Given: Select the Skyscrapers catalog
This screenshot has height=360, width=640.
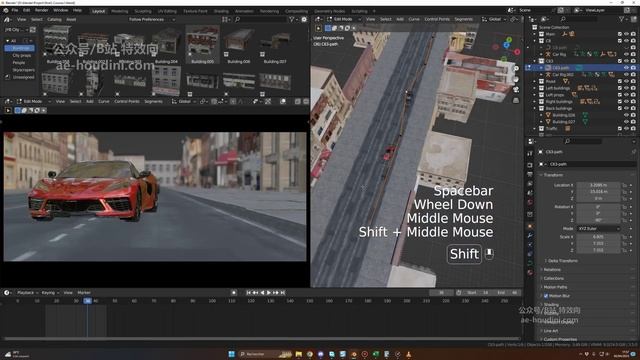Looking at the screenshot, I should (x=23, y=70).
